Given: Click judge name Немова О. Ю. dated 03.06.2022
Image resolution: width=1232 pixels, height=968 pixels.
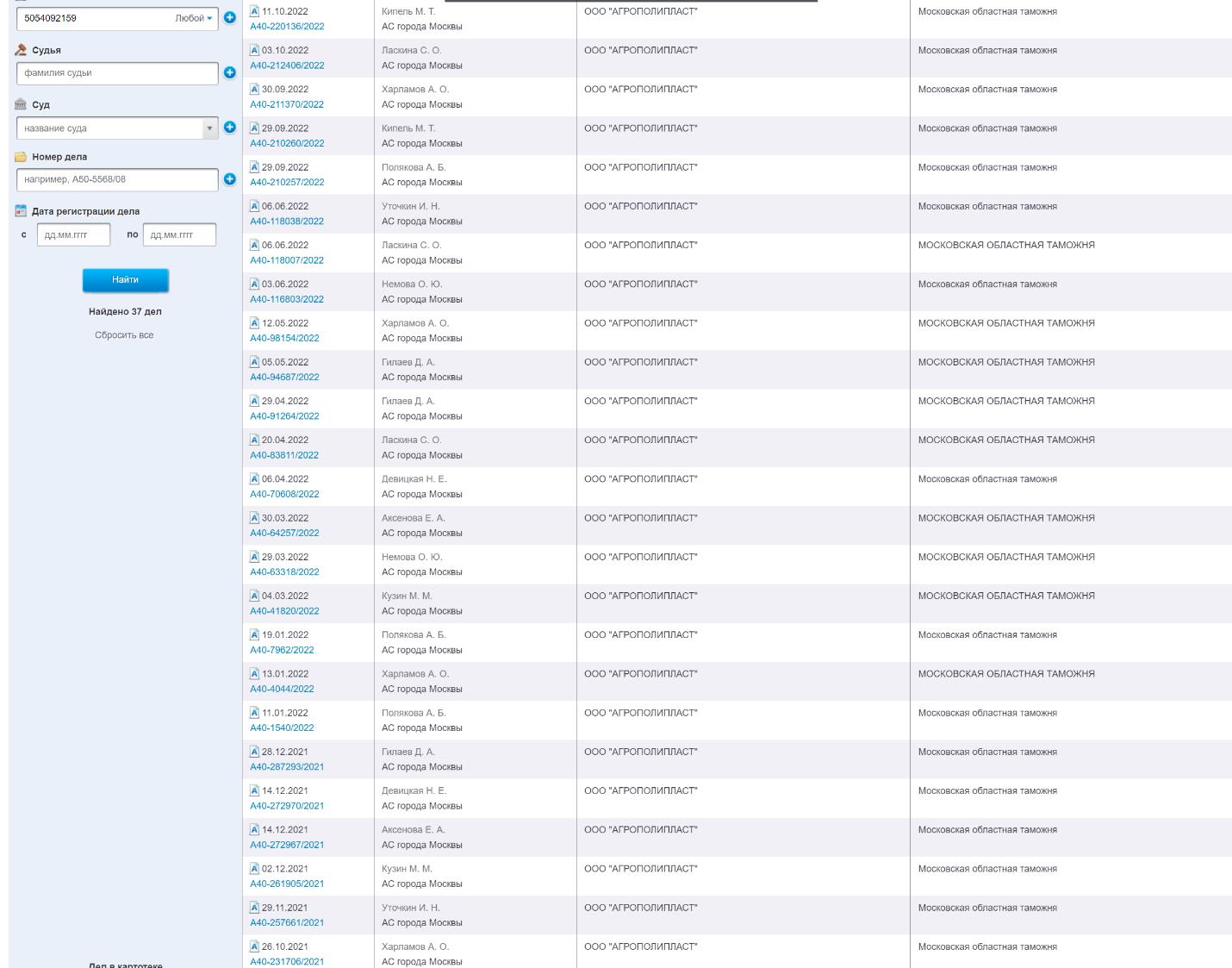Looking at the screenshot, I should pyautogui.click(x=412, y=284).
